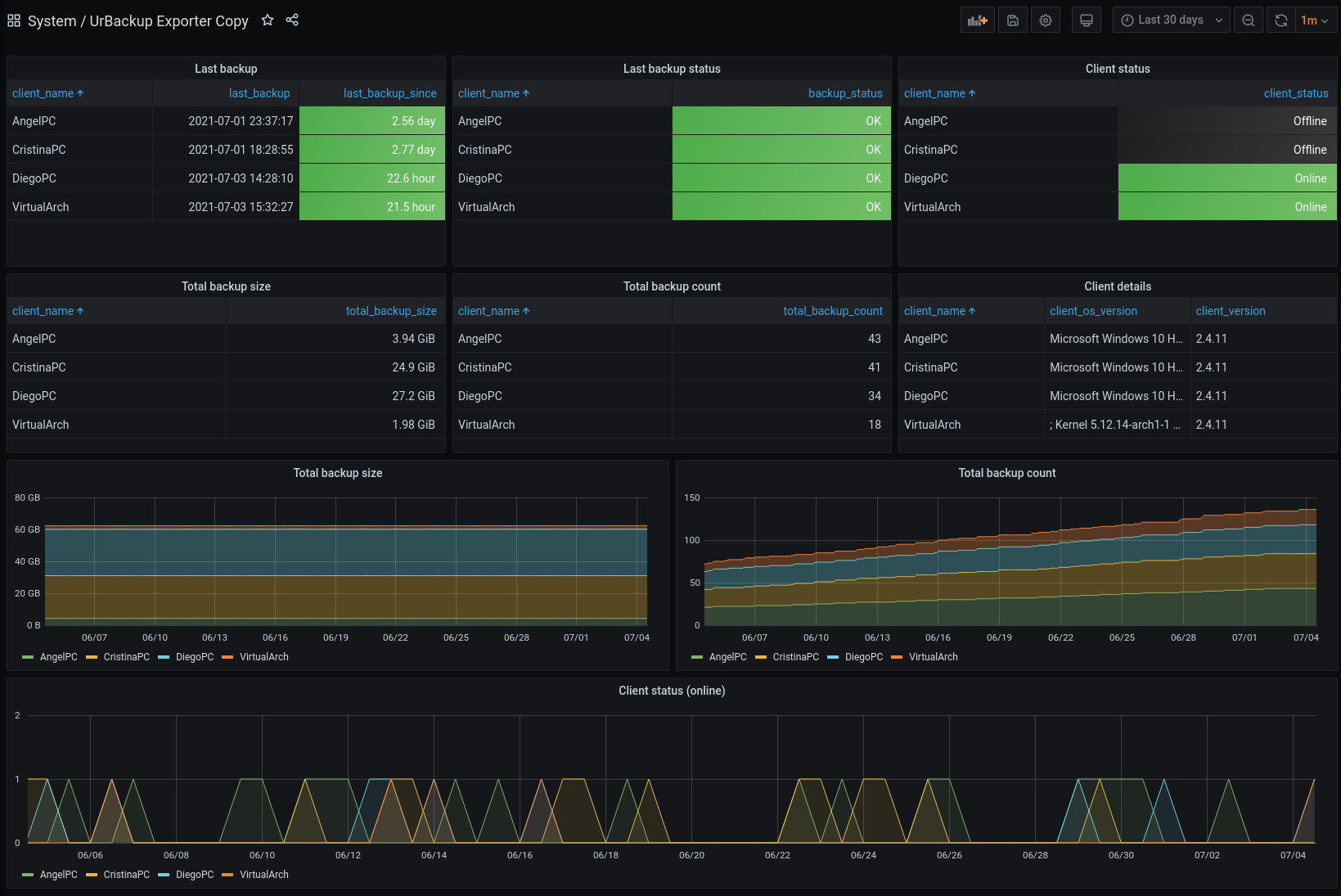The image size is (1341, 896).
Task: Expand the 1m refresh interval dropdown
Action: (x=1315, y=20)
